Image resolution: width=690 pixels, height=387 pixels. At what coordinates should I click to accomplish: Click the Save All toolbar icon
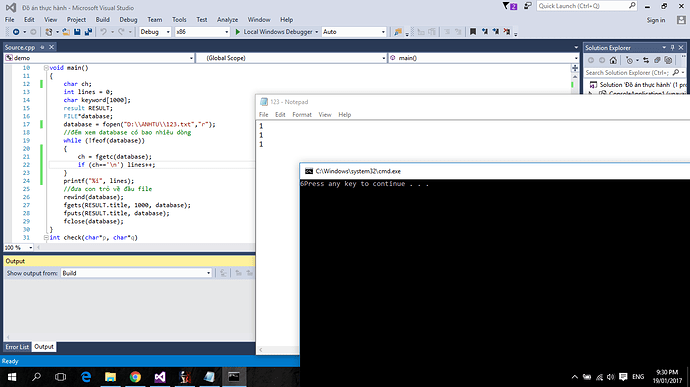(88, 32)
